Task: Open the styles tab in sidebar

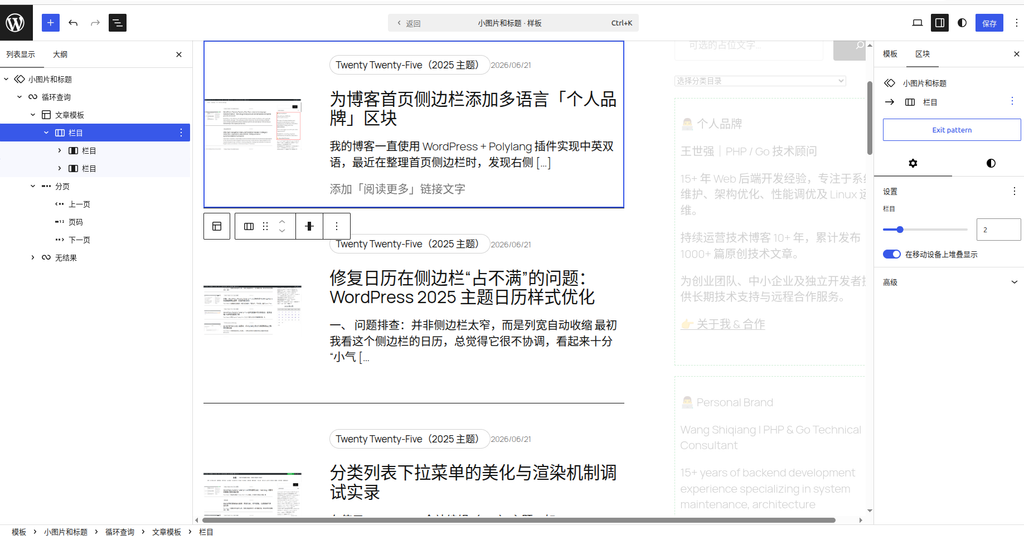Action: [x=991, y=163]
